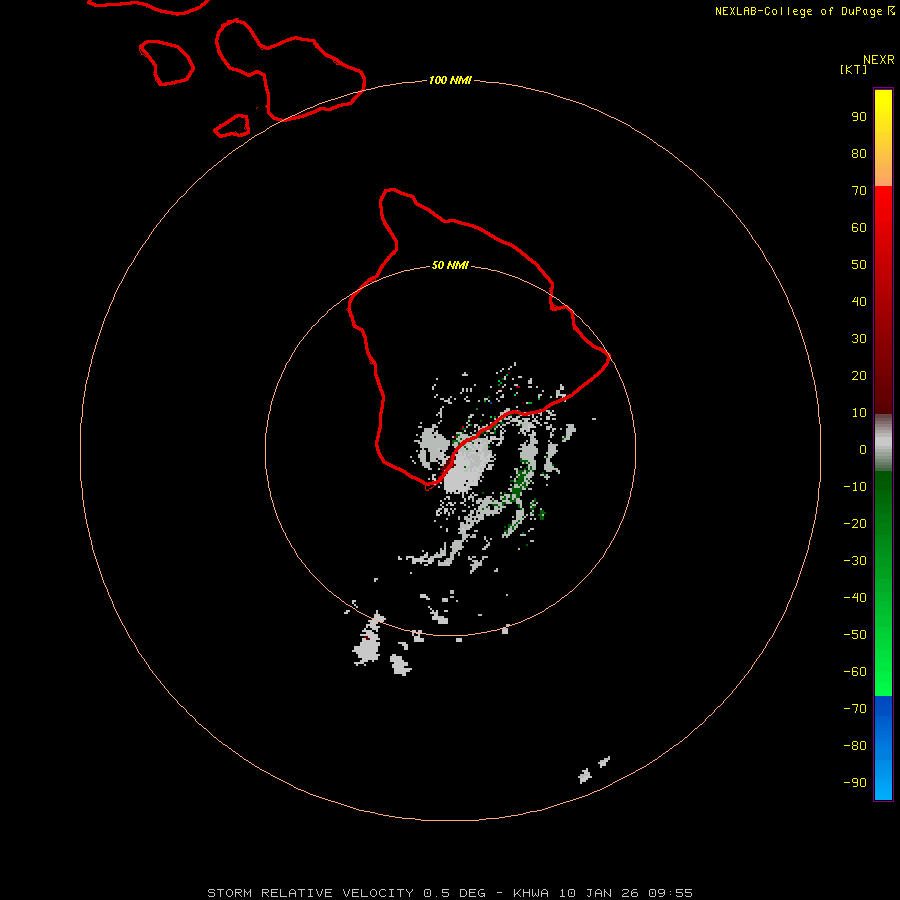Screen dimensions: 900x900
Task: Click the '100 NMI' range ring label
Action: (450, 80)
